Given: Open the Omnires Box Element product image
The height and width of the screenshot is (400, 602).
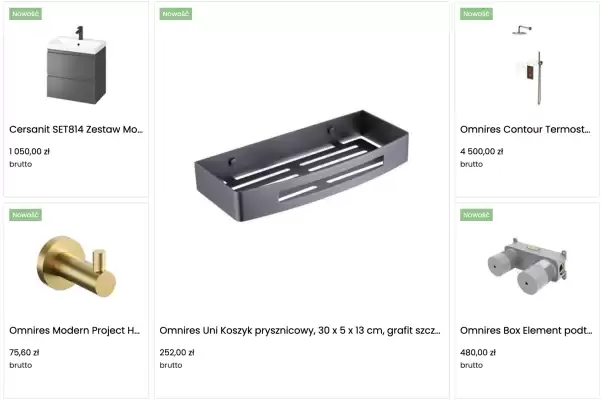Looking at the screenshot, I should click(525, 267).
